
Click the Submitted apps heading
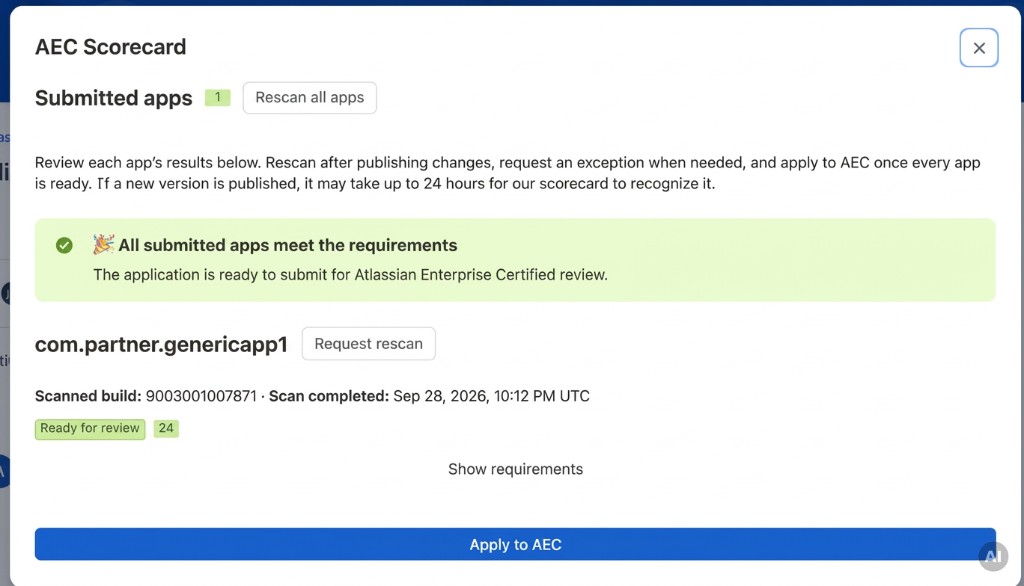114,98
